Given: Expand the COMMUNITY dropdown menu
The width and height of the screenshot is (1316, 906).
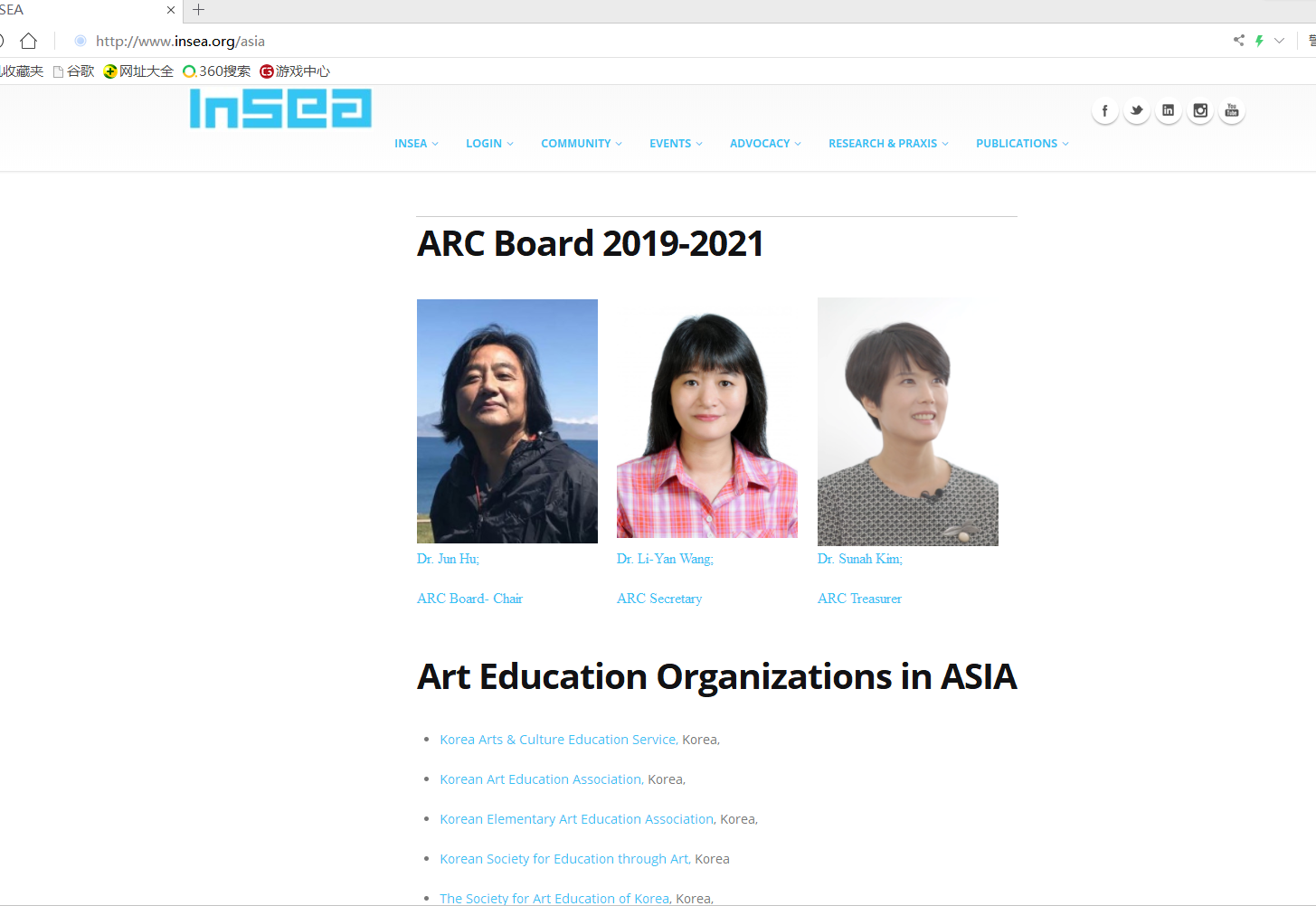Looking at the screenshot, I should coord(582,144).
